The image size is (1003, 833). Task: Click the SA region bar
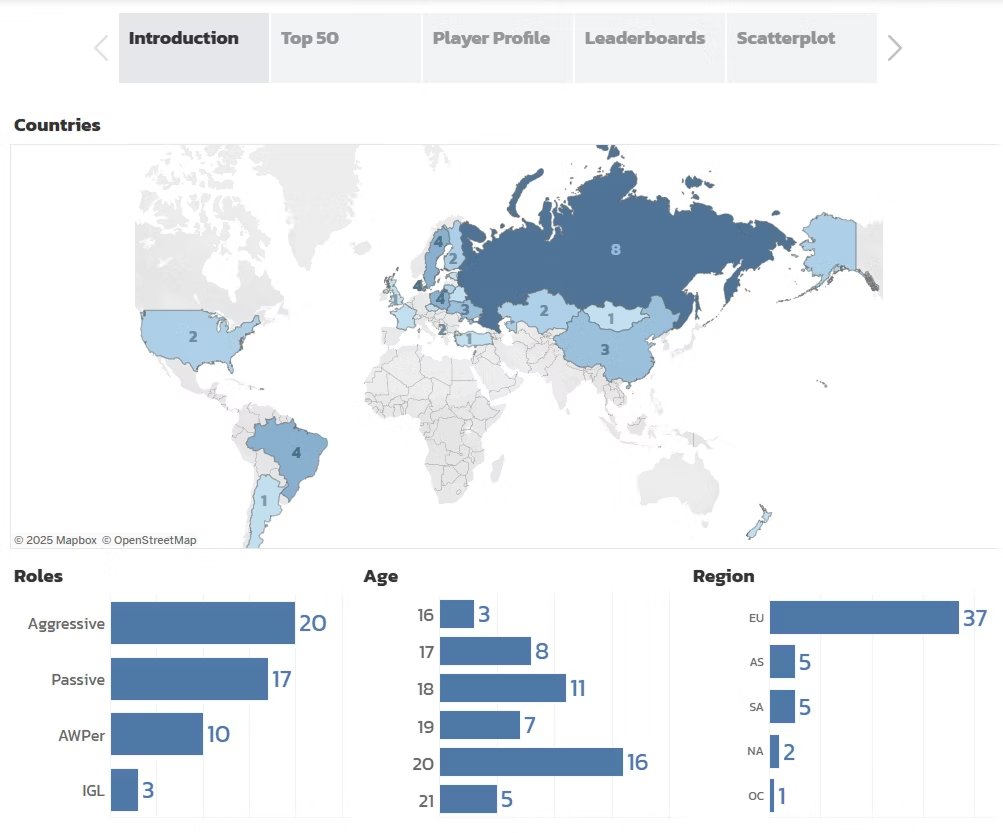pyautogui.click(x=782, y=706)
